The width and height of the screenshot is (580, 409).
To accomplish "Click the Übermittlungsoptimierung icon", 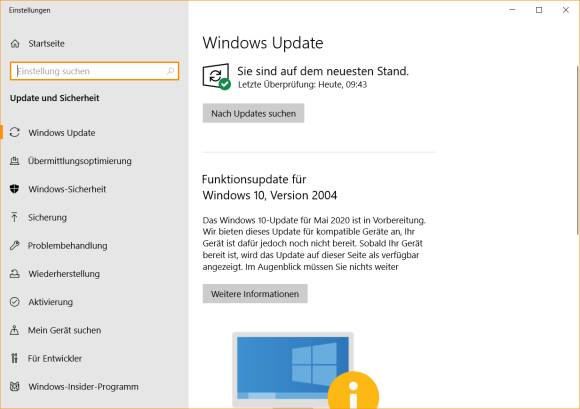I will [14, 161].
